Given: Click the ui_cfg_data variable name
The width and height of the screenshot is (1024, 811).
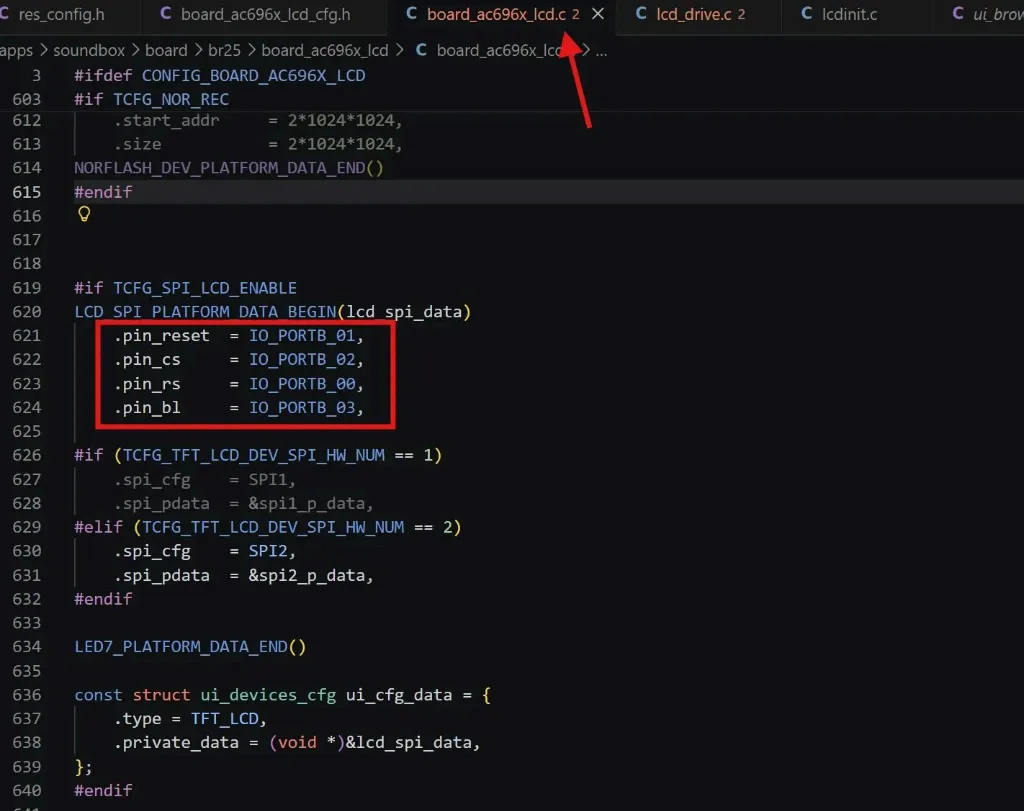Looking at the screenshot, I should tap(399, 695).
